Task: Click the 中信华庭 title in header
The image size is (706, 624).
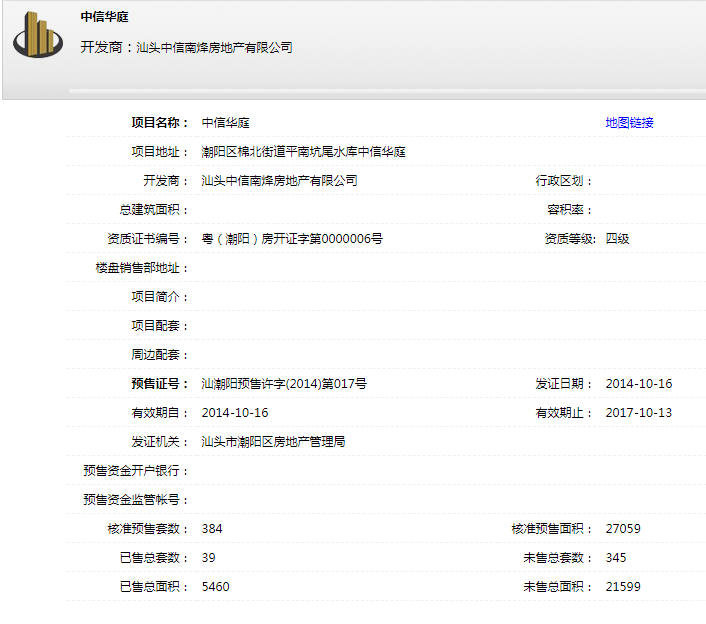Action: click(104, 17)
